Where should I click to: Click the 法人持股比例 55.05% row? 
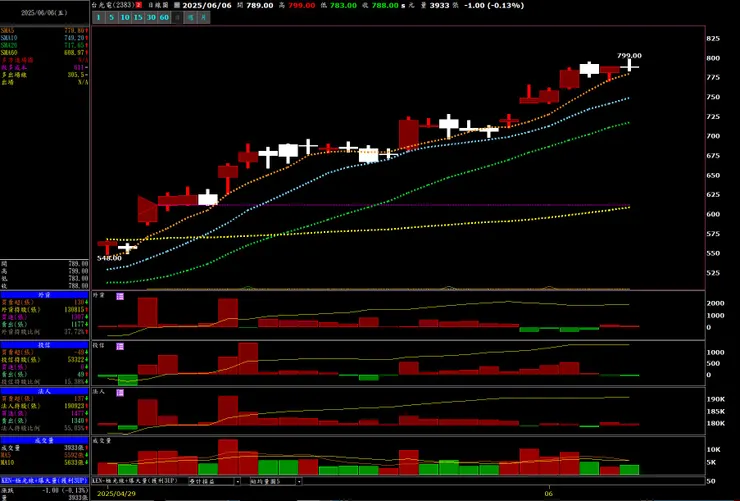pos(44,428)
